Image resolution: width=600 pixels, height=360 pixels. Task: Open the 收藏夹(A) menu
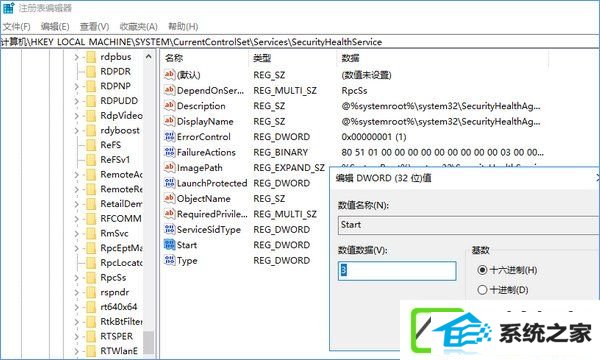tap(139, 26)
